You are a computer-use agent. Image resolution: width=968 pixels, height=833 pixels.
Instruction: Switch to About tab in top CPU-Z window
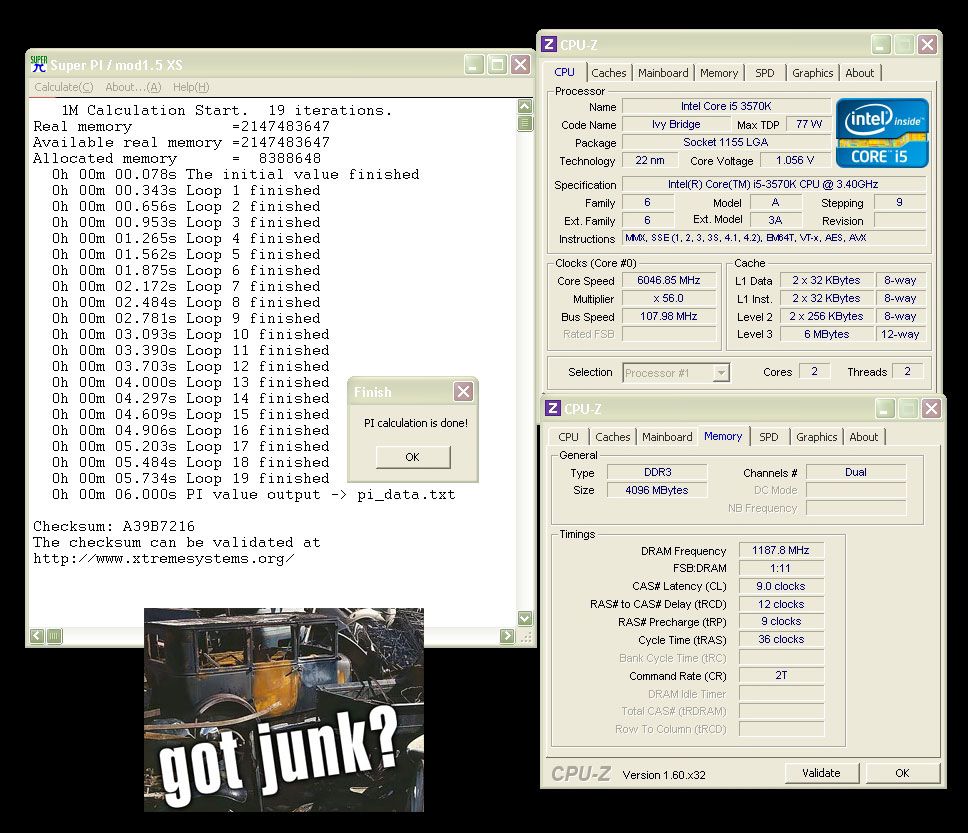pyautogui.click(x=859, y=73)
